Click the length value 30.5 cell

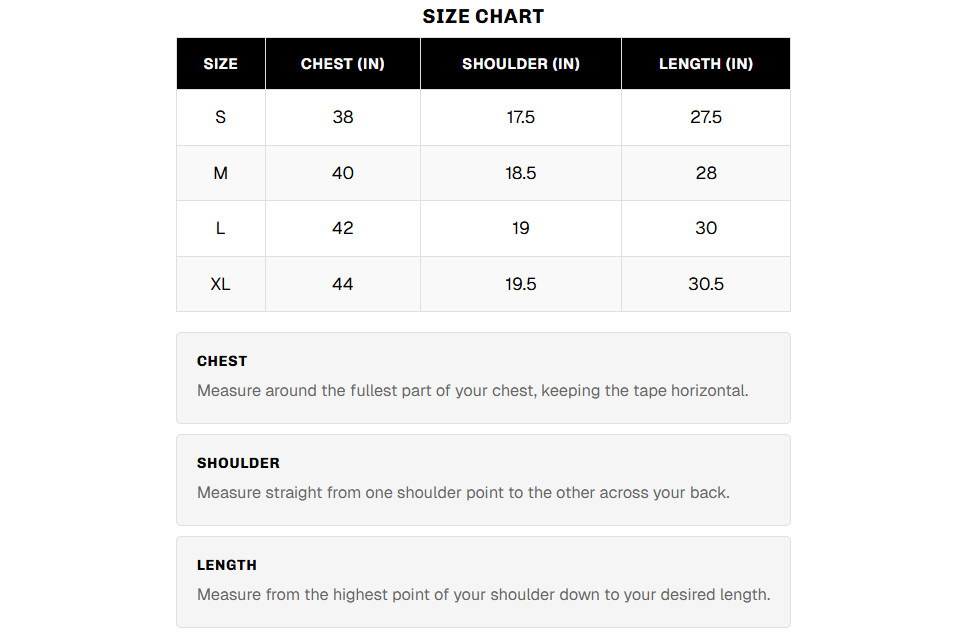click(x=705, y=284)
